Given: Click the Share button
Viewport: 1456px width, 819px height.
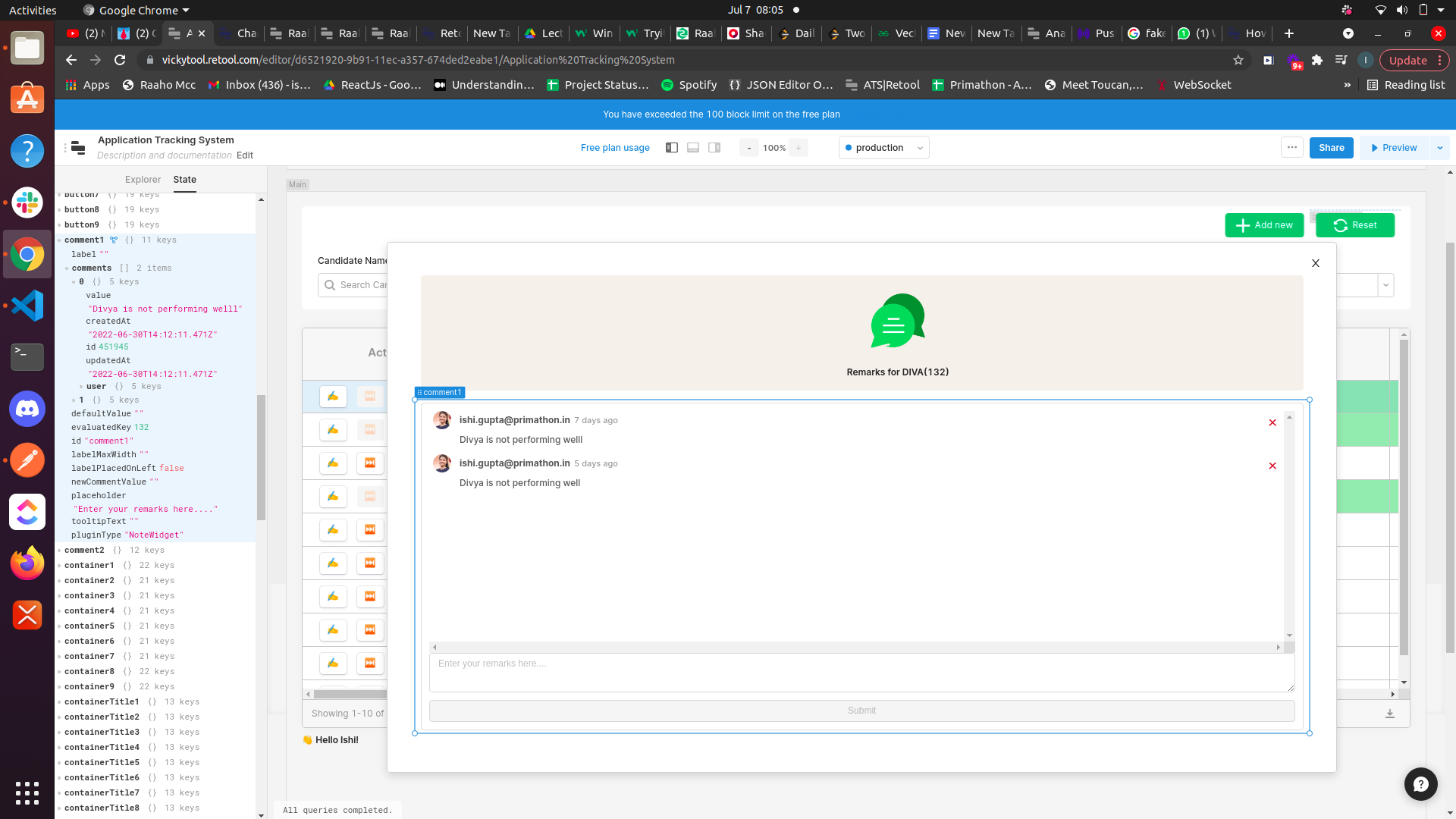Looking at the screenshot, I should [x=1331, y=148].
